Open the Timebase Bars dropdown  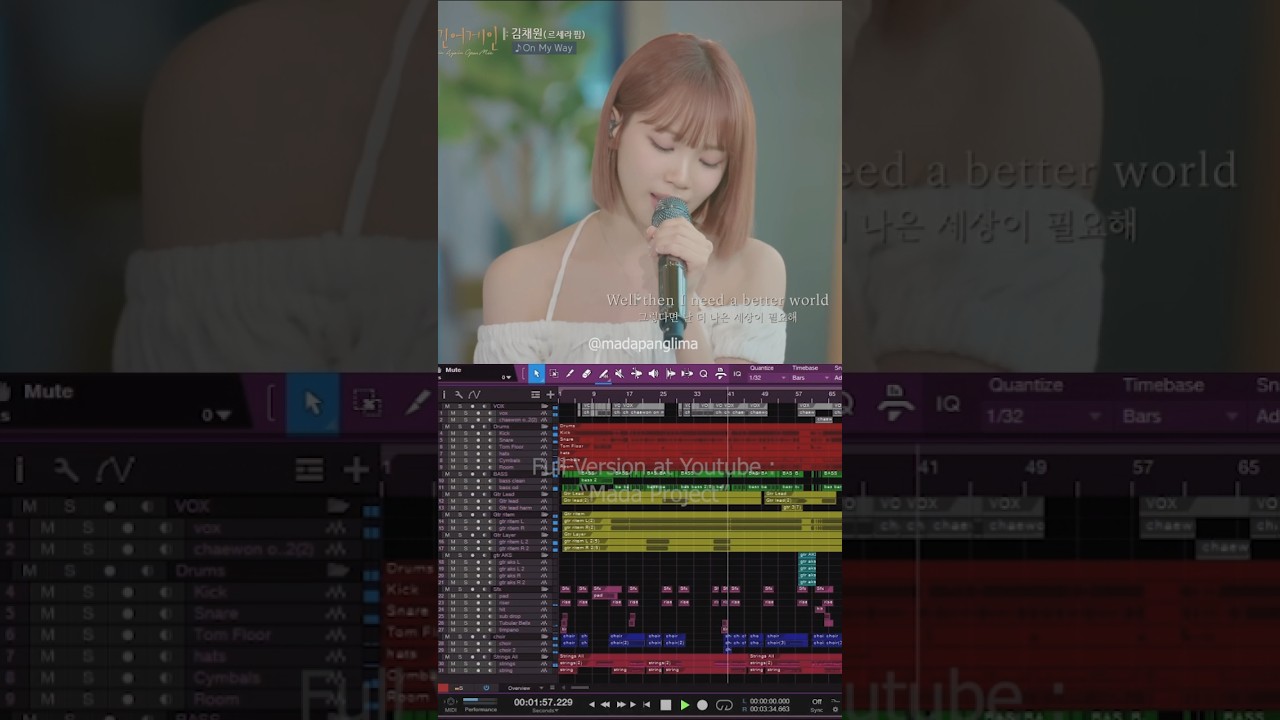[x=811, y=378]
